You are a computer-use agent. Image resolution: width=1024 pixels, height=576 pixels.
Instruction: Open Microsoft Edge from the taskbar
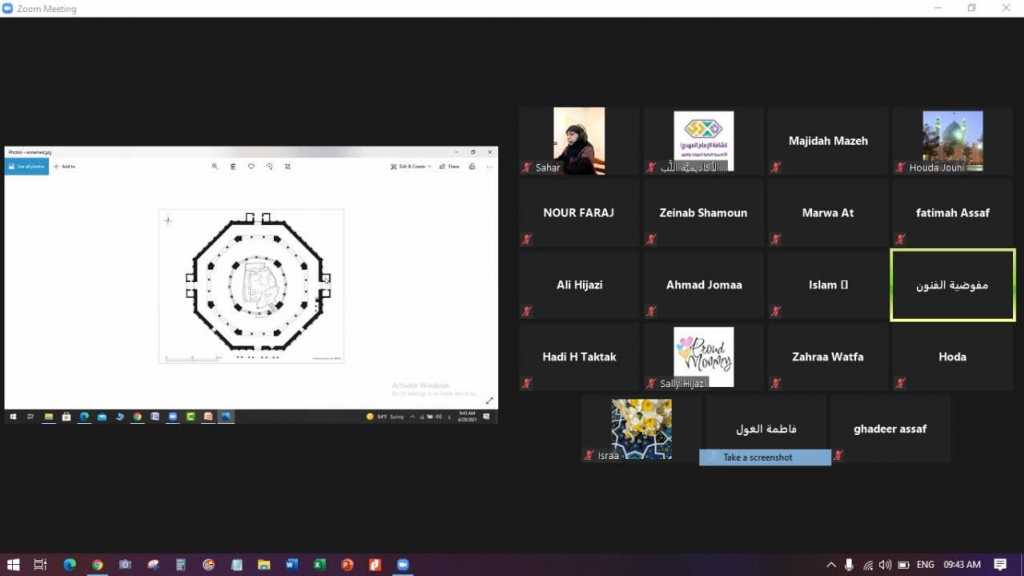point(69,565)
